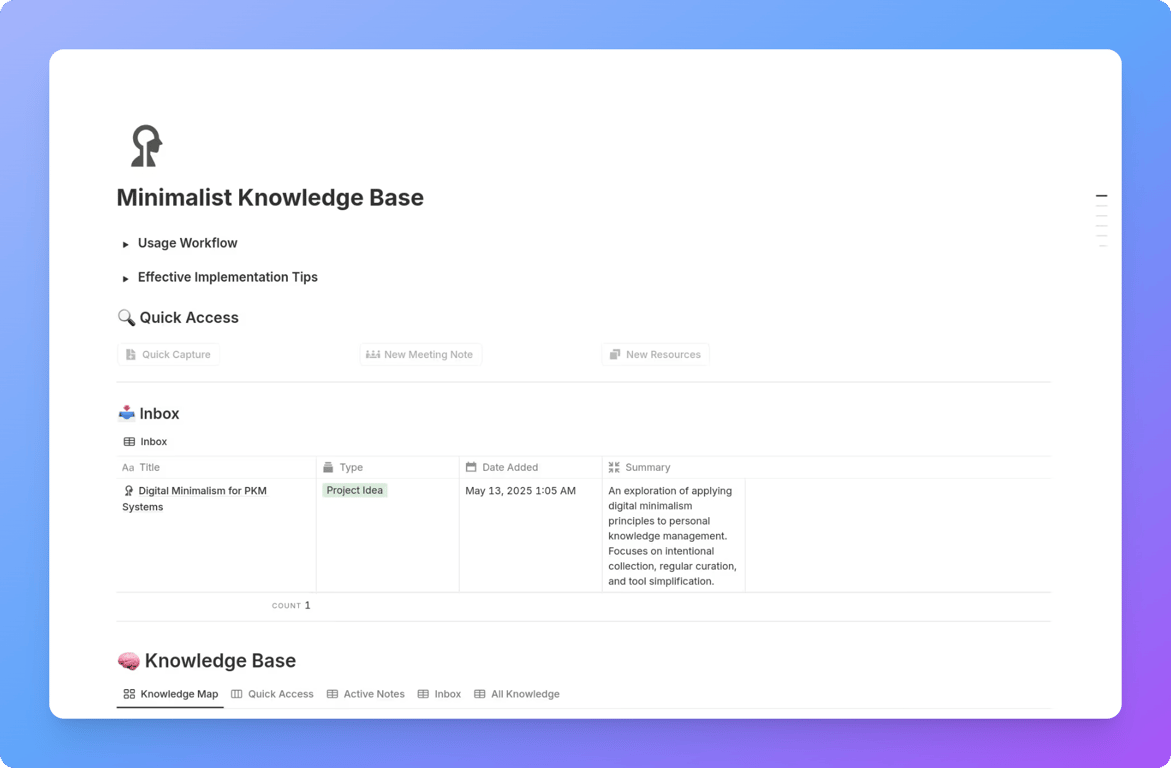Click the Quick Access heading text

pyautogui.click(x=189, y=318)
